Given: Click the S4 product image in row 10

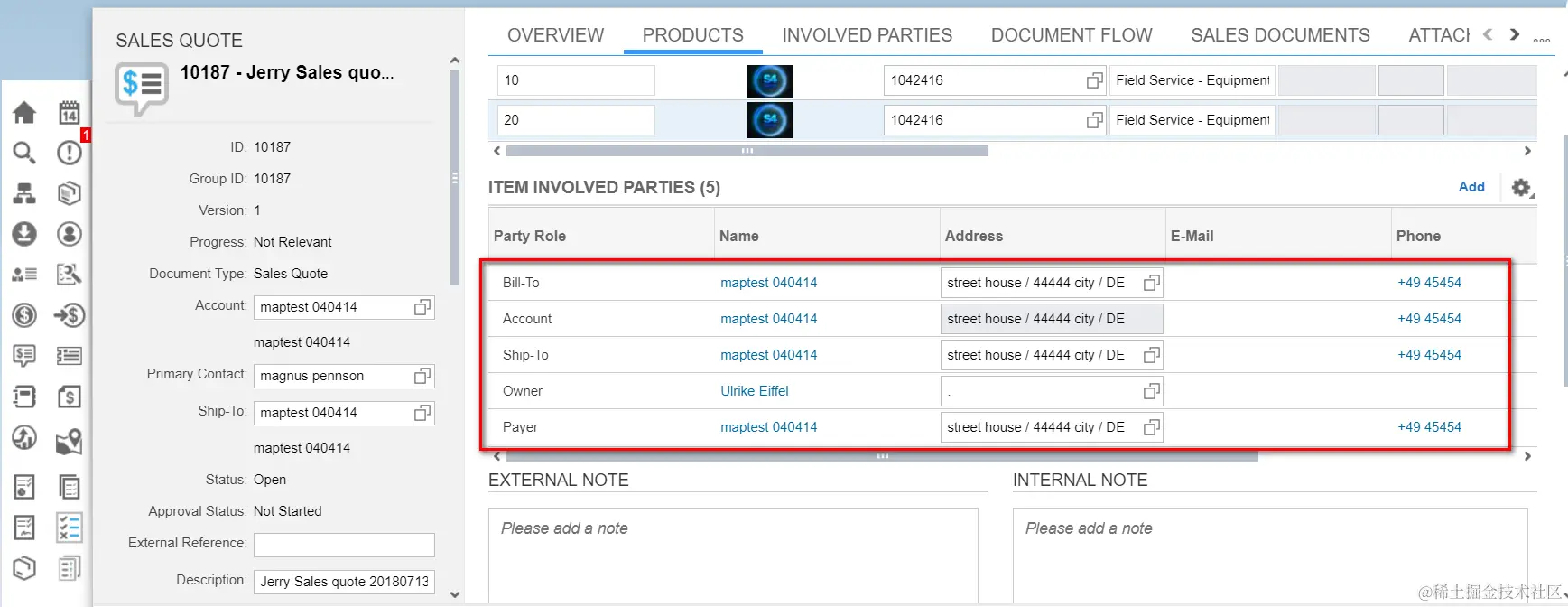Looking at the screenshot, I should 769,81.
